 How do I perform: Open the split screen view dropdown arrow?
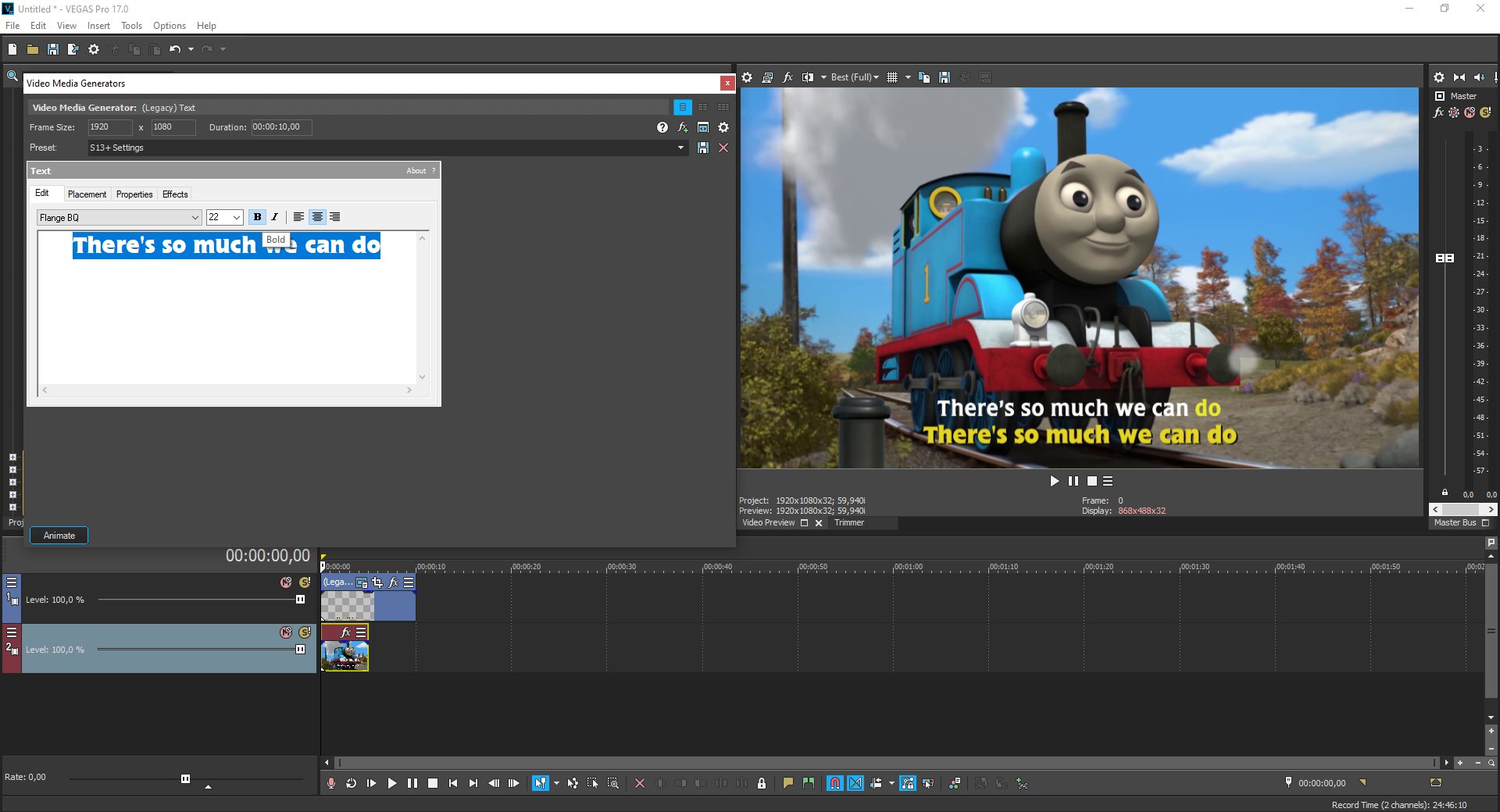[x=823, y=77]
